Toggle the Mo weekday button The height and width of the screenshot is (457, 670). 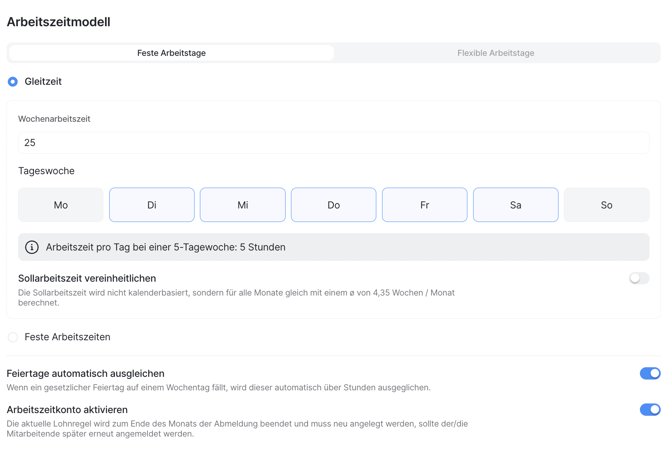coord(61,205)
